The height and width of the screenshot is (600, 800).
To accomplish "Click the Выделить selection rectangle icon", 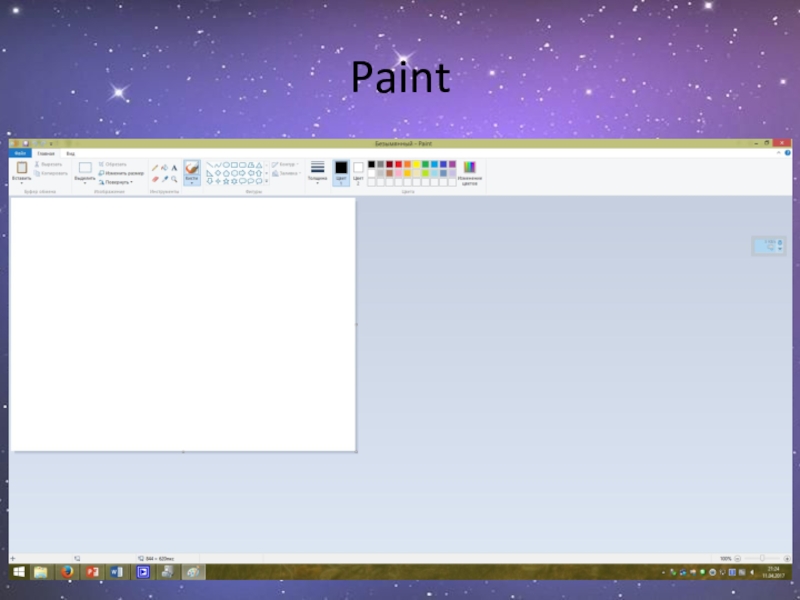I will pyautogui.click(x=85, y=167).
